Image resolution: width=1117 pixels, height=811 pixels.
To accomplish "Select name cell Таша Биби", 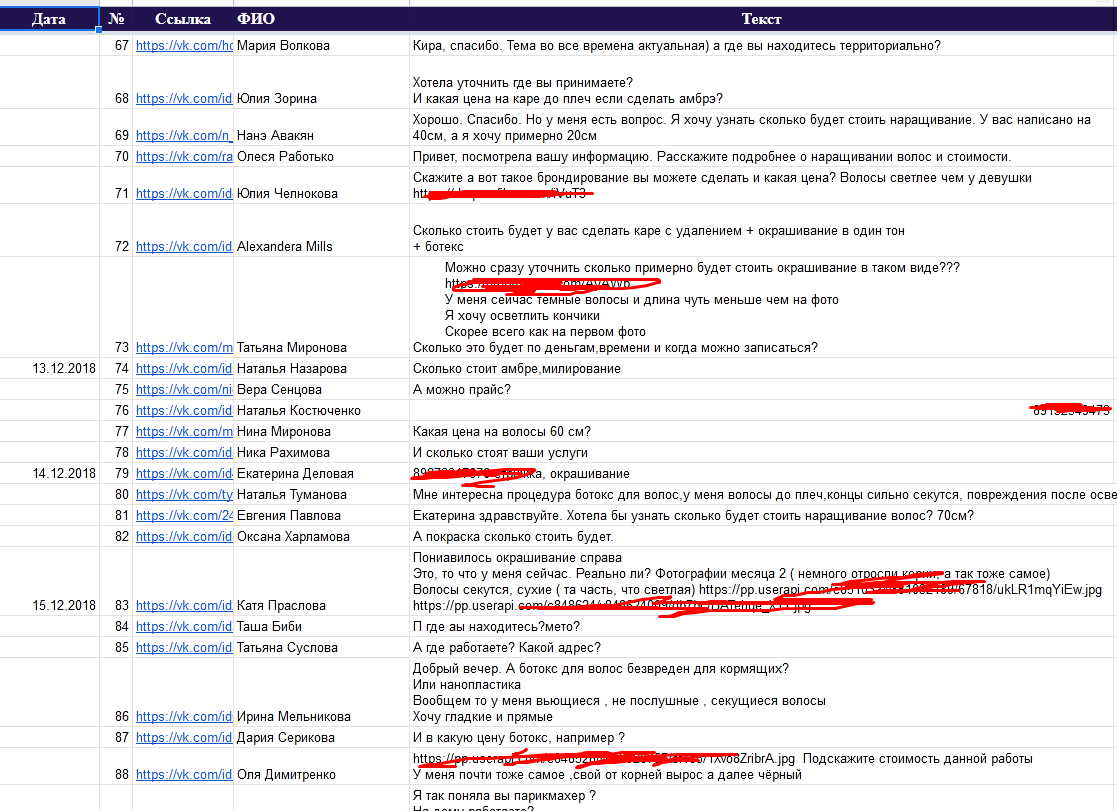I will (321, 626).
